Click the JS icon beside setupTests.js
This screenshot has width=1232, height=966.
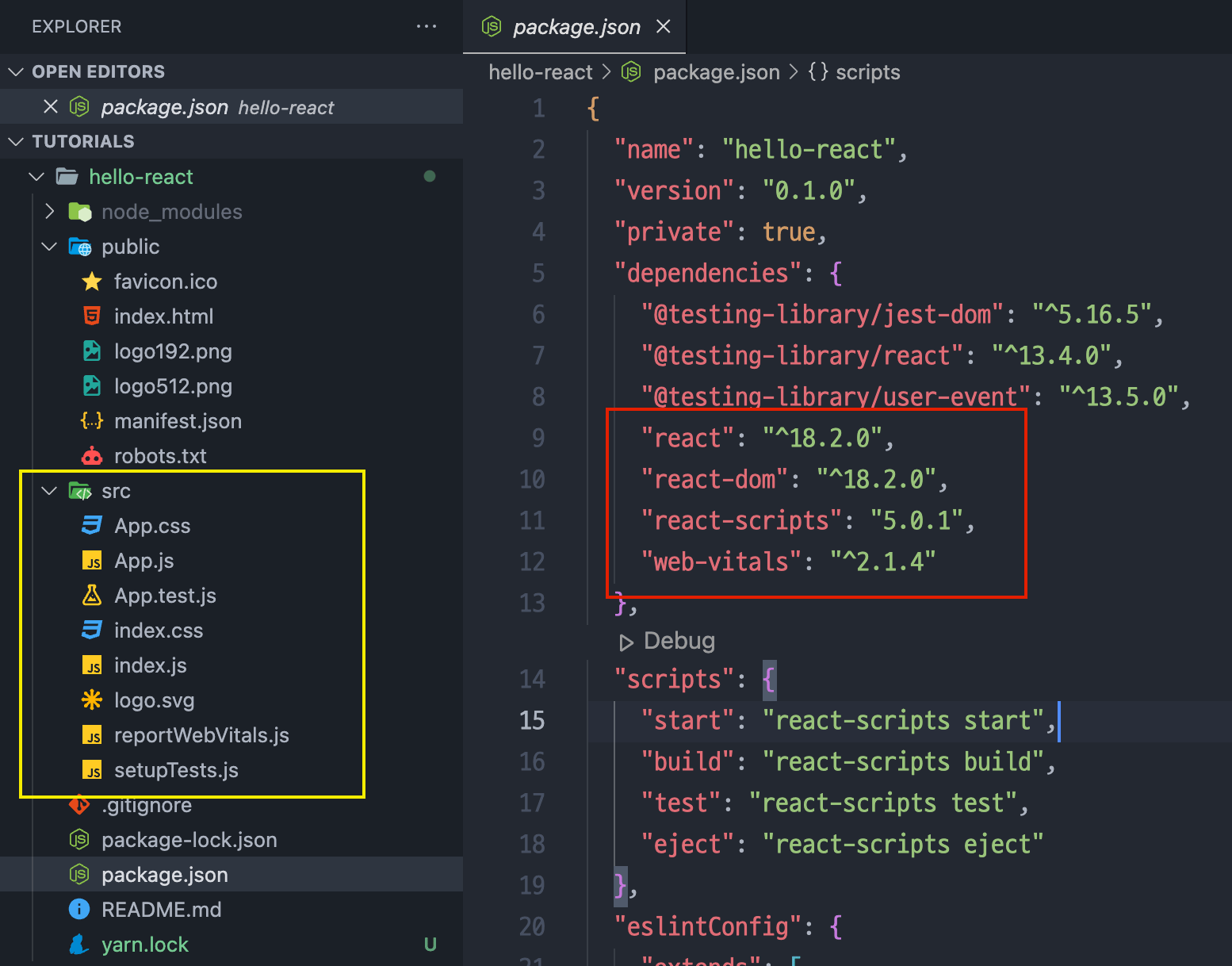(x=92, y=770)
